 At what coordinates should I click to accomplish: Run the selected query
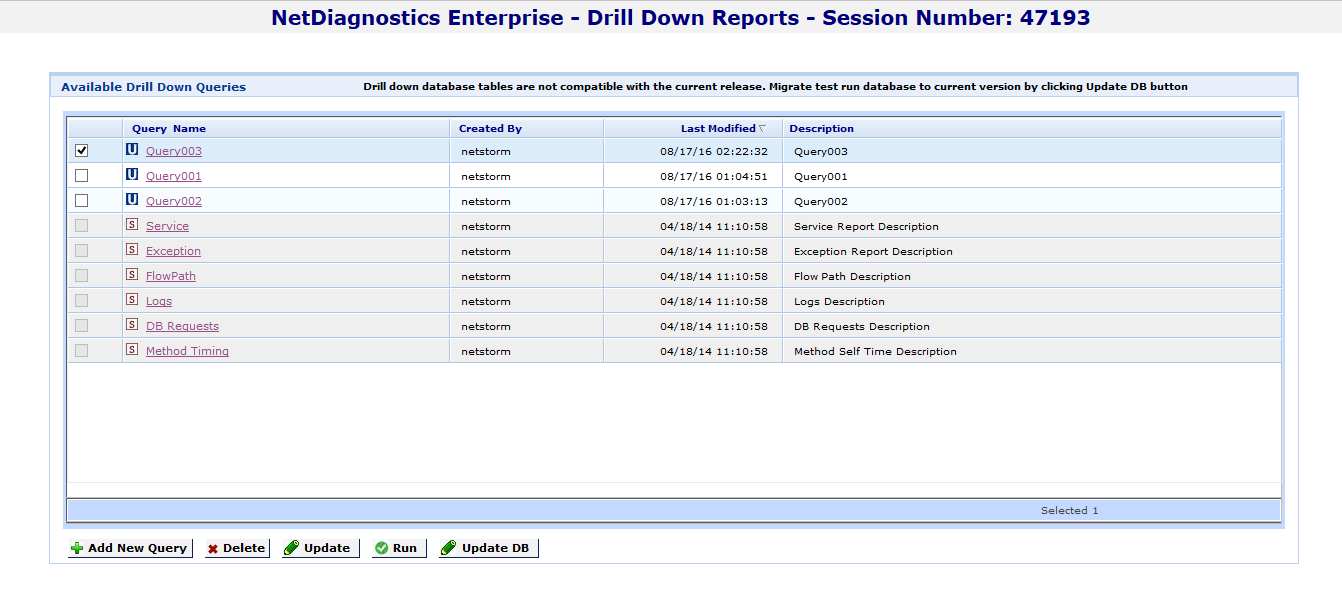[398, 548]
